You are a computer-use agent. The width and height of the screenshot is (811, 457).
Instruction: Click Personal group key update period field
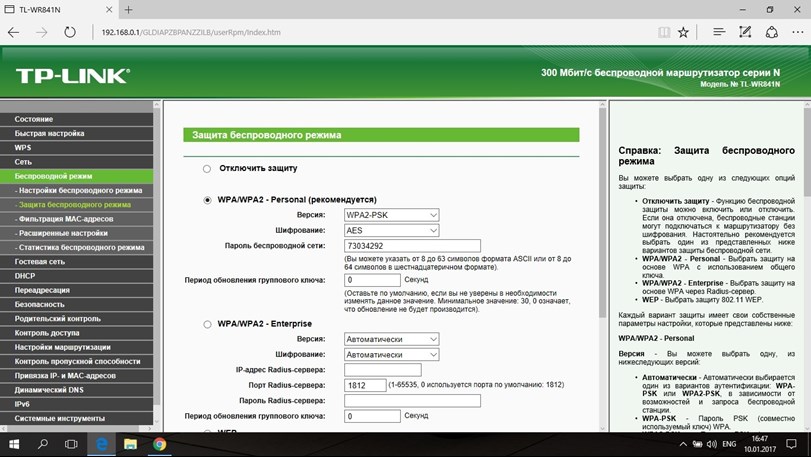[372, 280]
